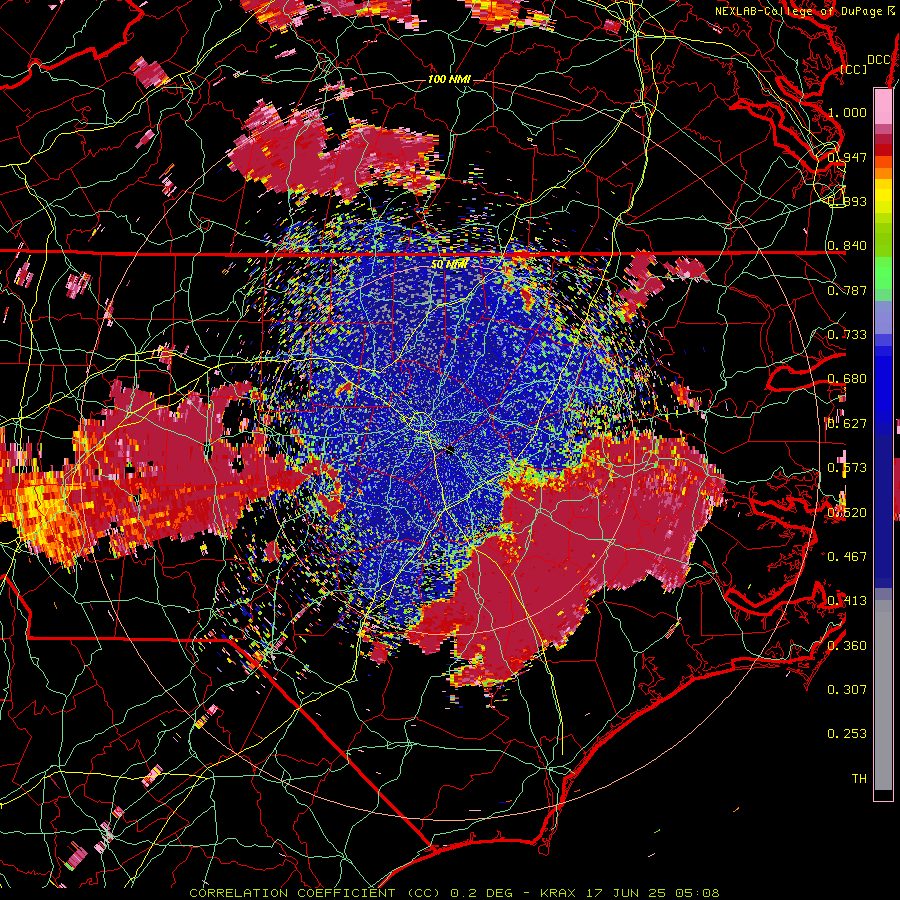
Task: Select the 0.360 legend value
Action: coord(847,645)
